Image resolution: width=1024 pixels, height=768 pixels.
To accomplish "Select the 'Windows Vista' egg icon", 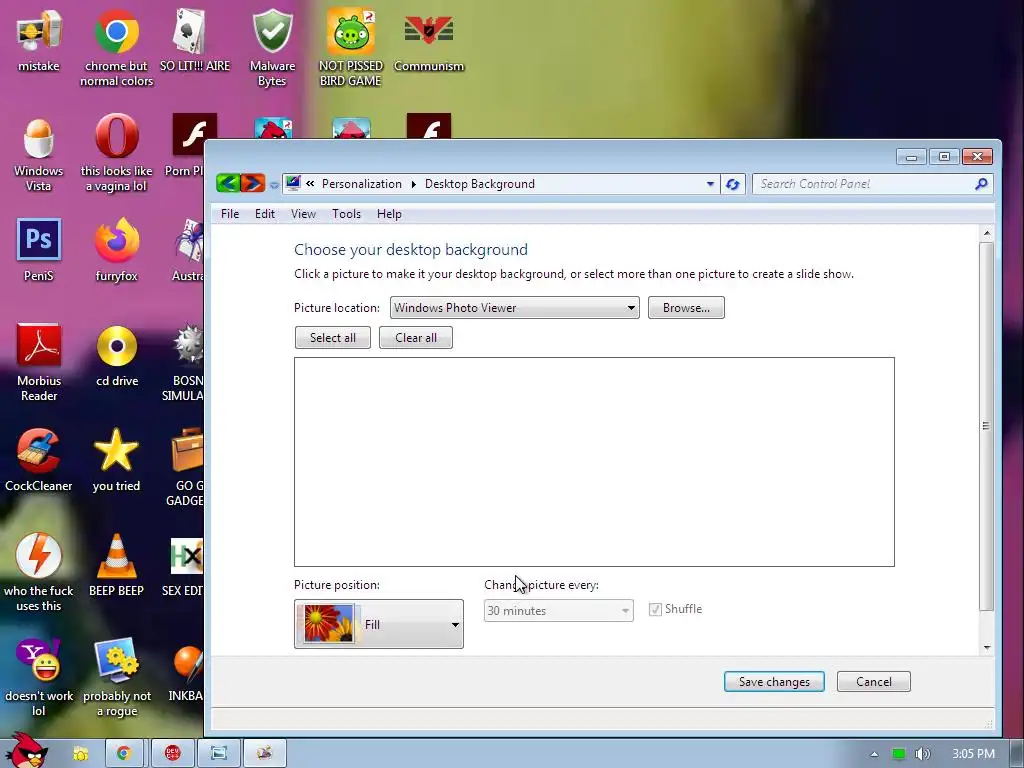I will click(39, 153).
